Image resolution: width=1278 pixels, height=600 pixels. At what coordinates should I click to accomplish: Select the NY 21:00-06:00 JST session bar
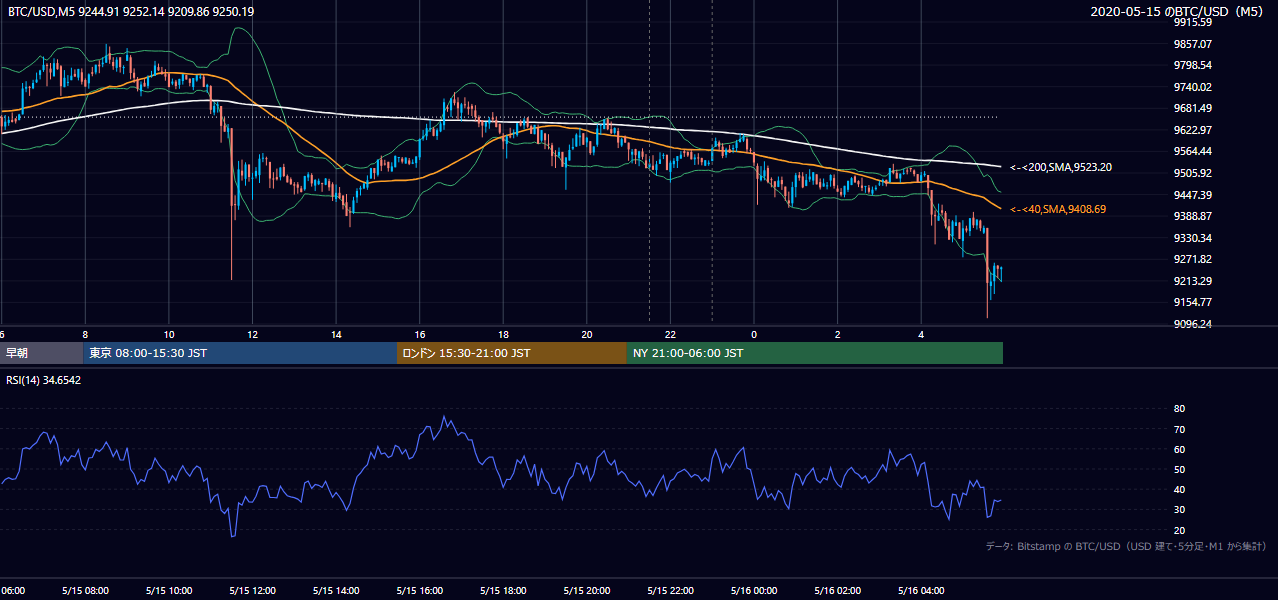[815, 353]
